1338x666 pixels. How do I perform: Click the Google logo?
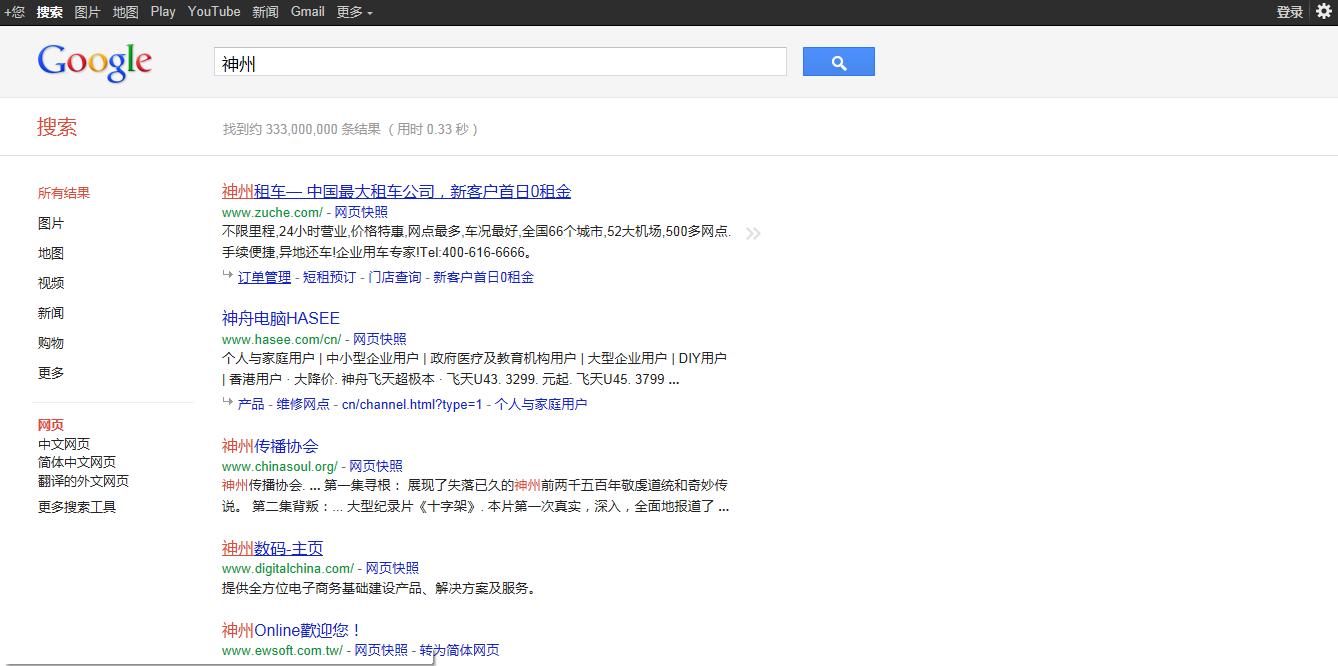[x=95, y=62]
